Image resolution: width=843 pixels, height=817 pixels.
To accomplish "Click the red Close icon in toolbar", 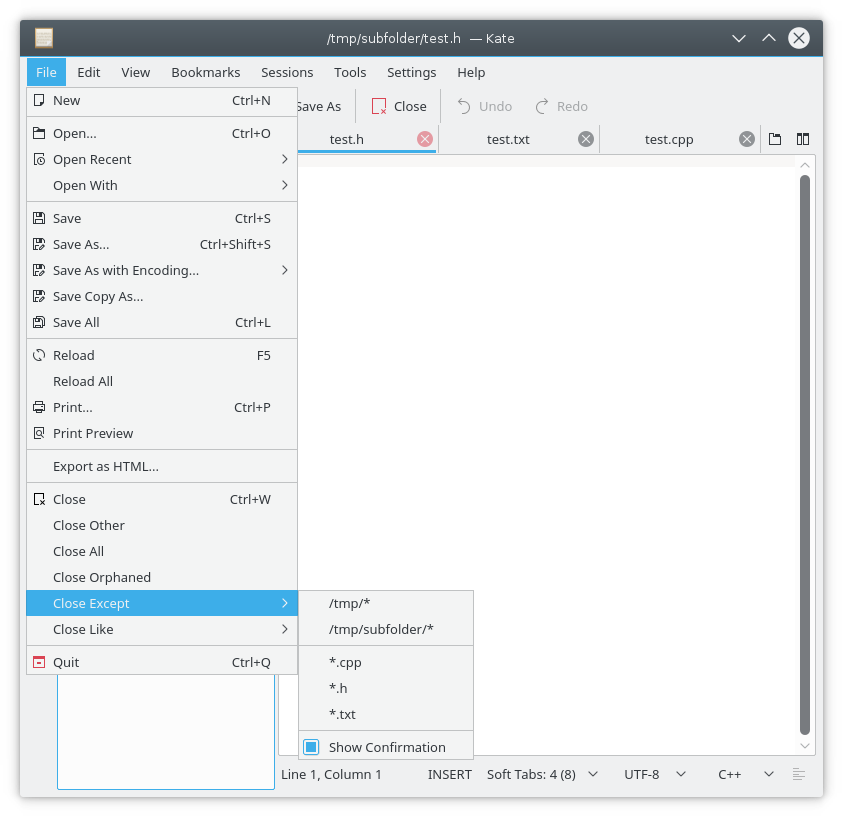I will click(379, 106).
